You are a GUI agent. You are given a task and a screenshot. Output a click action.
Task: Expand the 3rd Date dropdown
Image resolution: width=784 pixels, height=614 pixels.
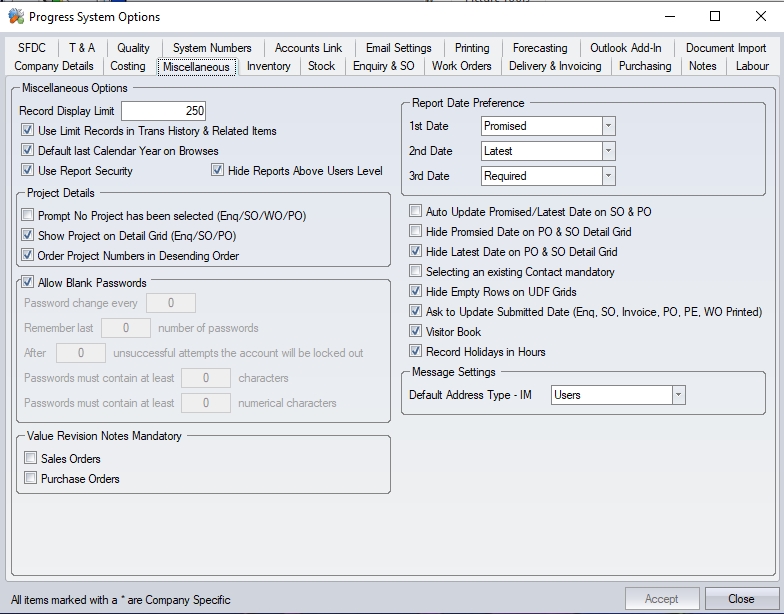[608, 176]
